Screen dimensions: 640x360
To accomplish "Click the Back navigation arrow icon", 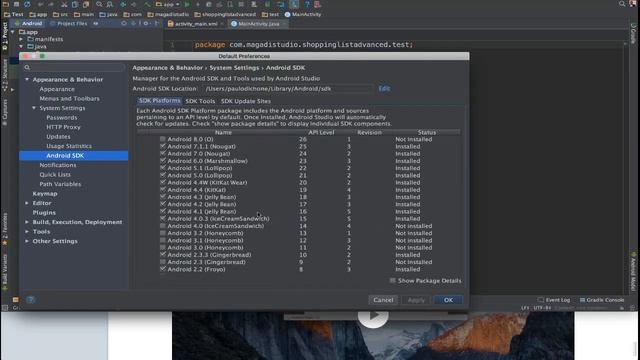I will click(x=123, y=4).
